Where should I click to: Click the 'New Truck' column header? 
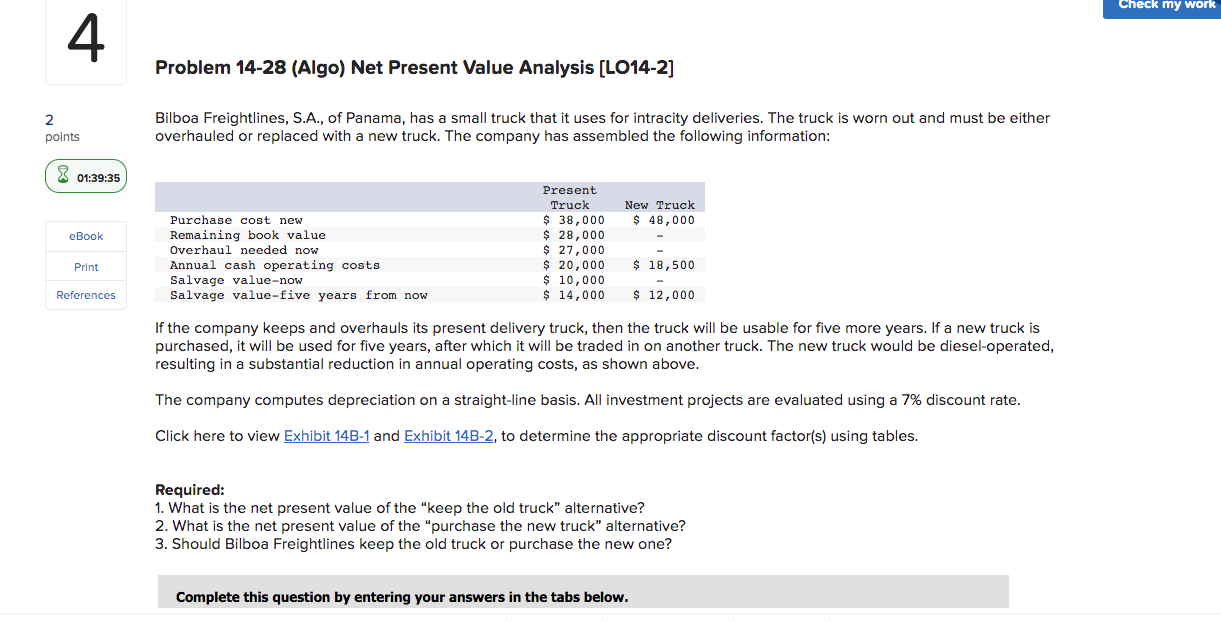tap(660, 204)
